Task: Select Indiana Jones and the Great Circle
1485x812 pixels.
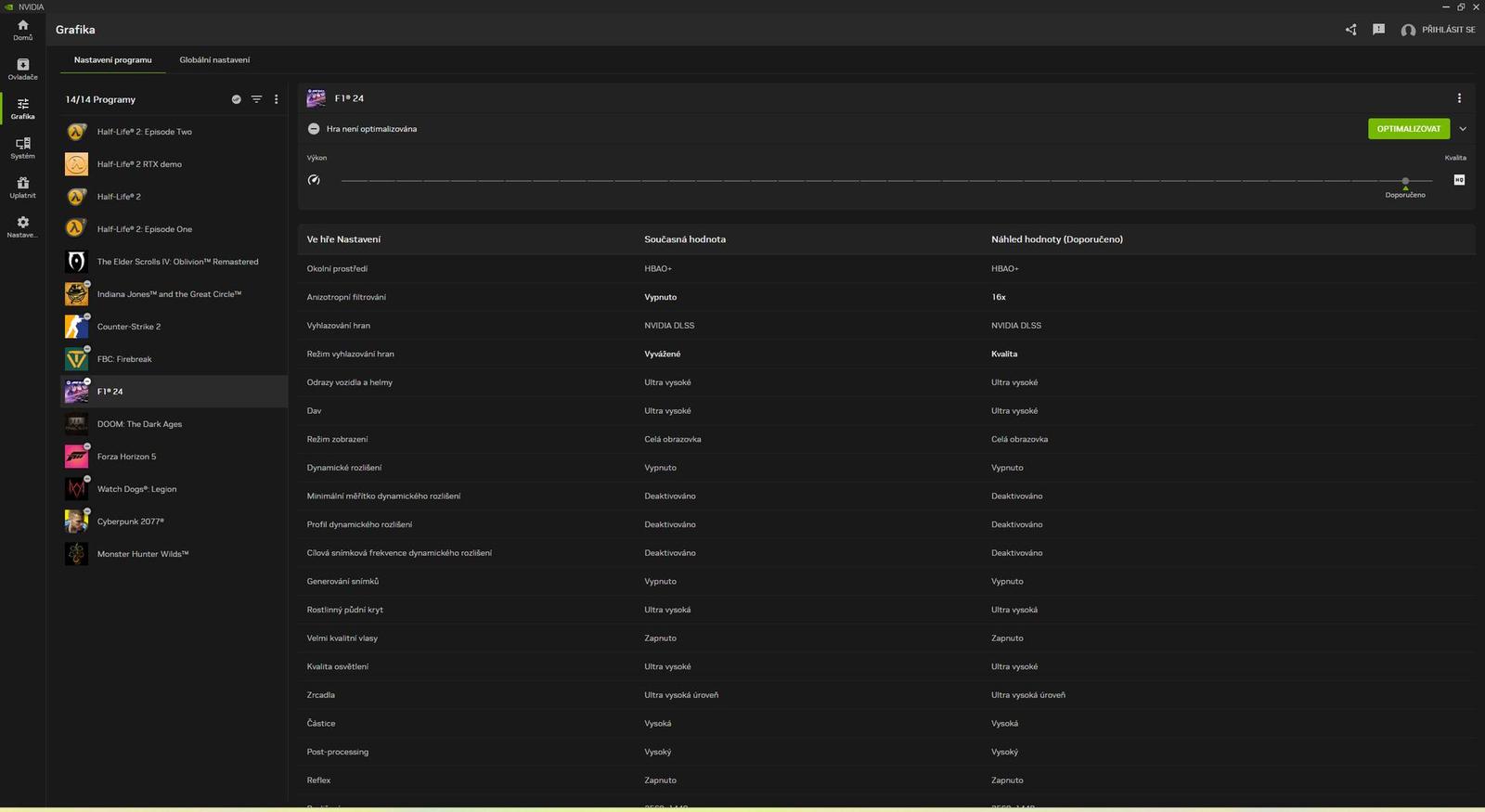Action: (x=174, y=294)
